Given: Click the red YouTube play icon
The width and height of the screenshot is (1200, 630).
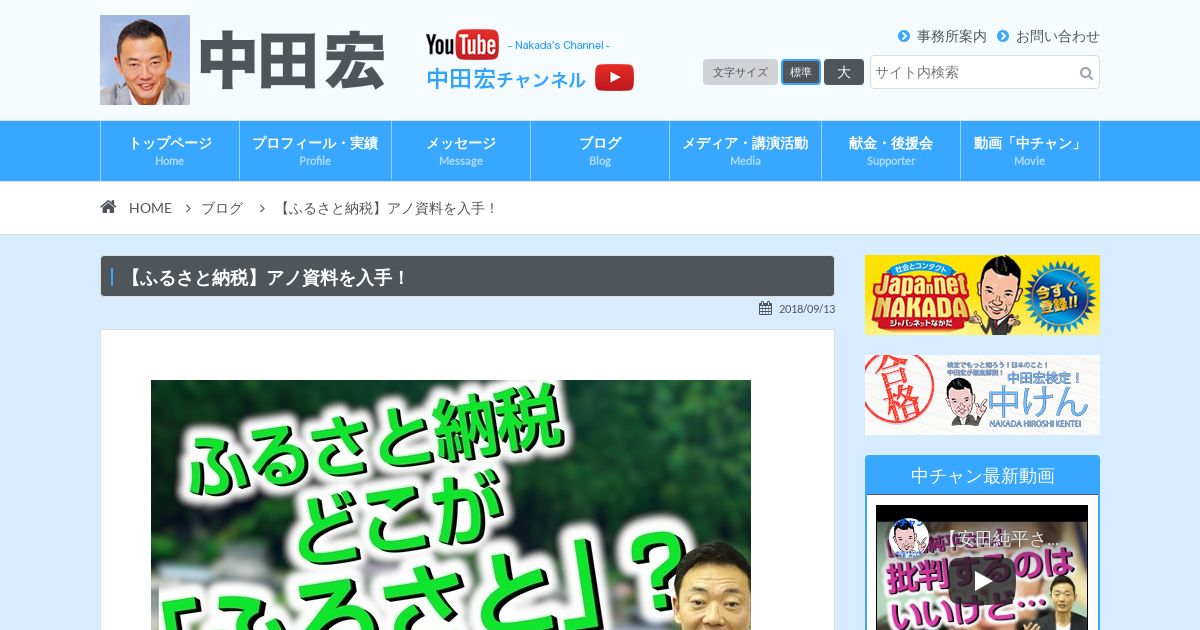Looking at the screenshot, I should coord(614,78).
